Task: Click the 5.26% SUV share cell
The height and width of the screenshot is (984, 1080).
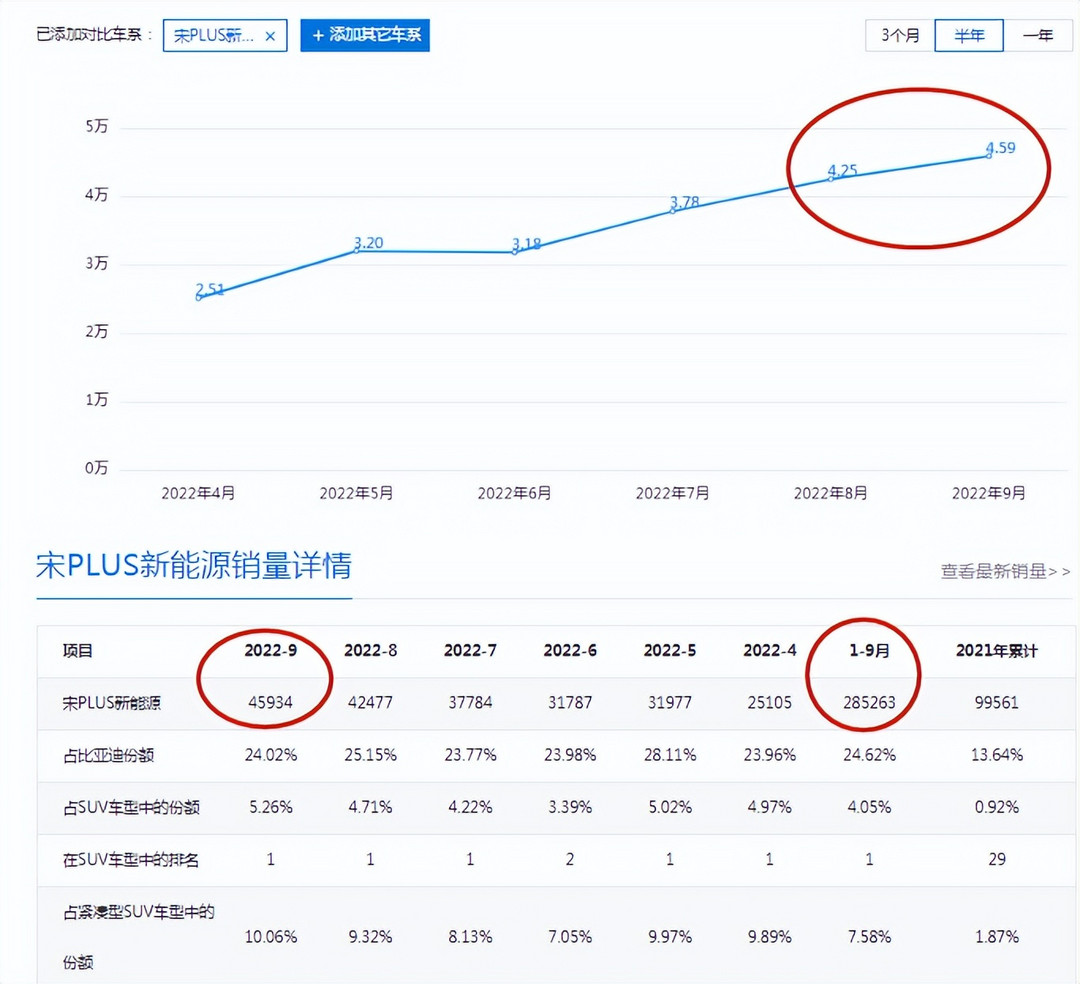Action: pyautogui.click(x=271, y=807)
